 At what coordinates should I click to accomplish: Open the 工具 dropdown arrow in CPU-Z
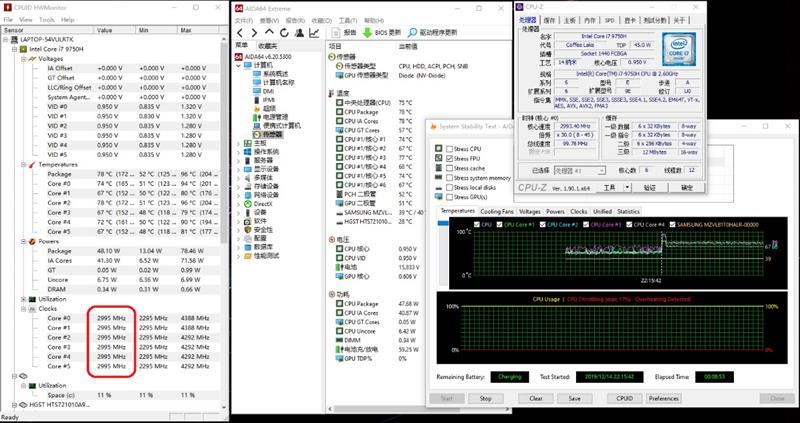[x=627, y=188]
